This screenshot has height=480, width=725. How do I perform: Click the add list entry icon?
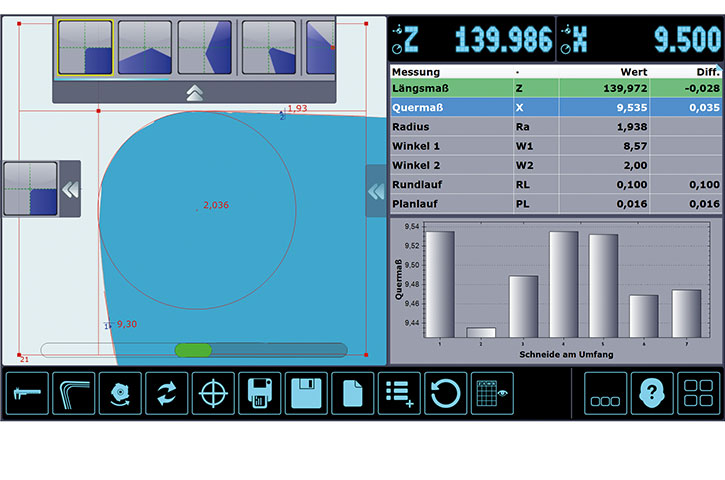399,394
